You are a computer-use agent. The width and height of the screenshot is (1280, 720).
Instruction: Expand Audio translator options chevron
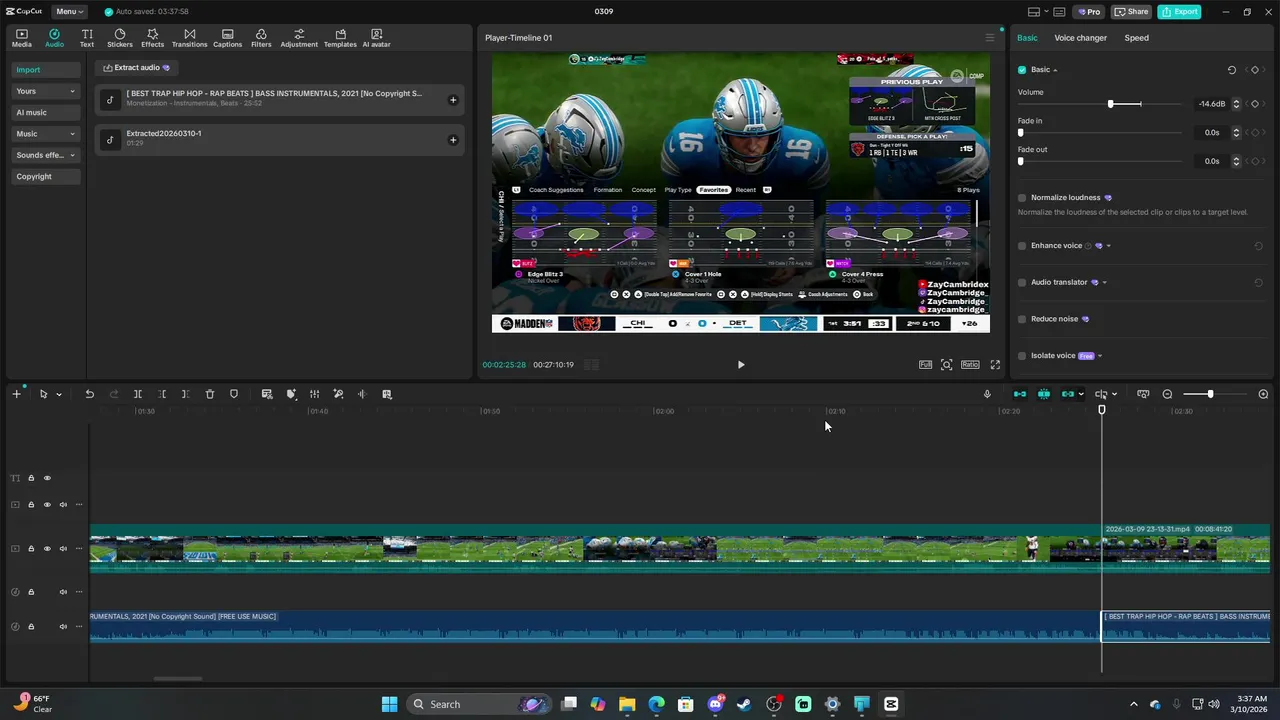[x=1104, y=282]
